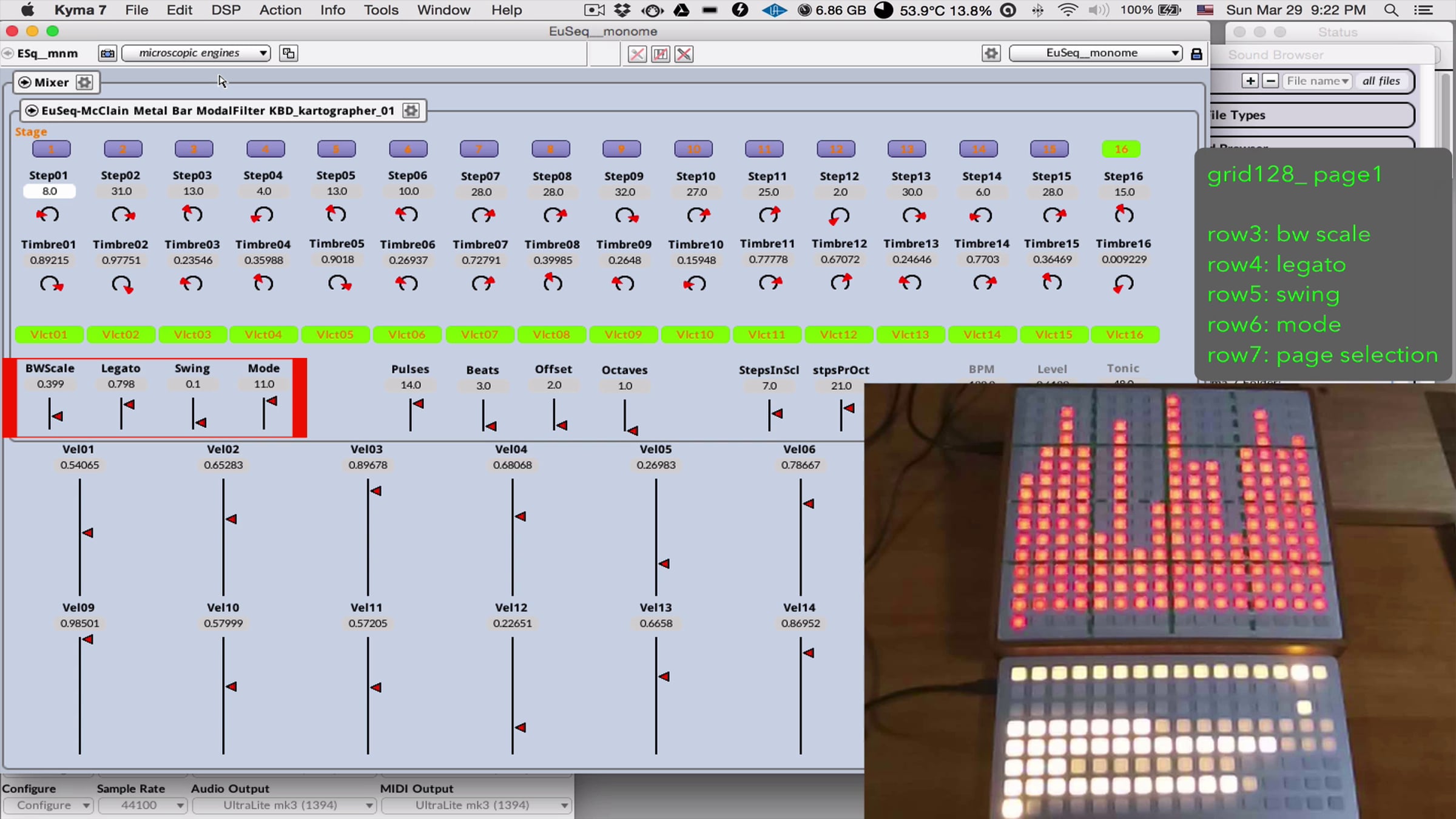Toggle the Vlct16 green button

point(1125,334)
